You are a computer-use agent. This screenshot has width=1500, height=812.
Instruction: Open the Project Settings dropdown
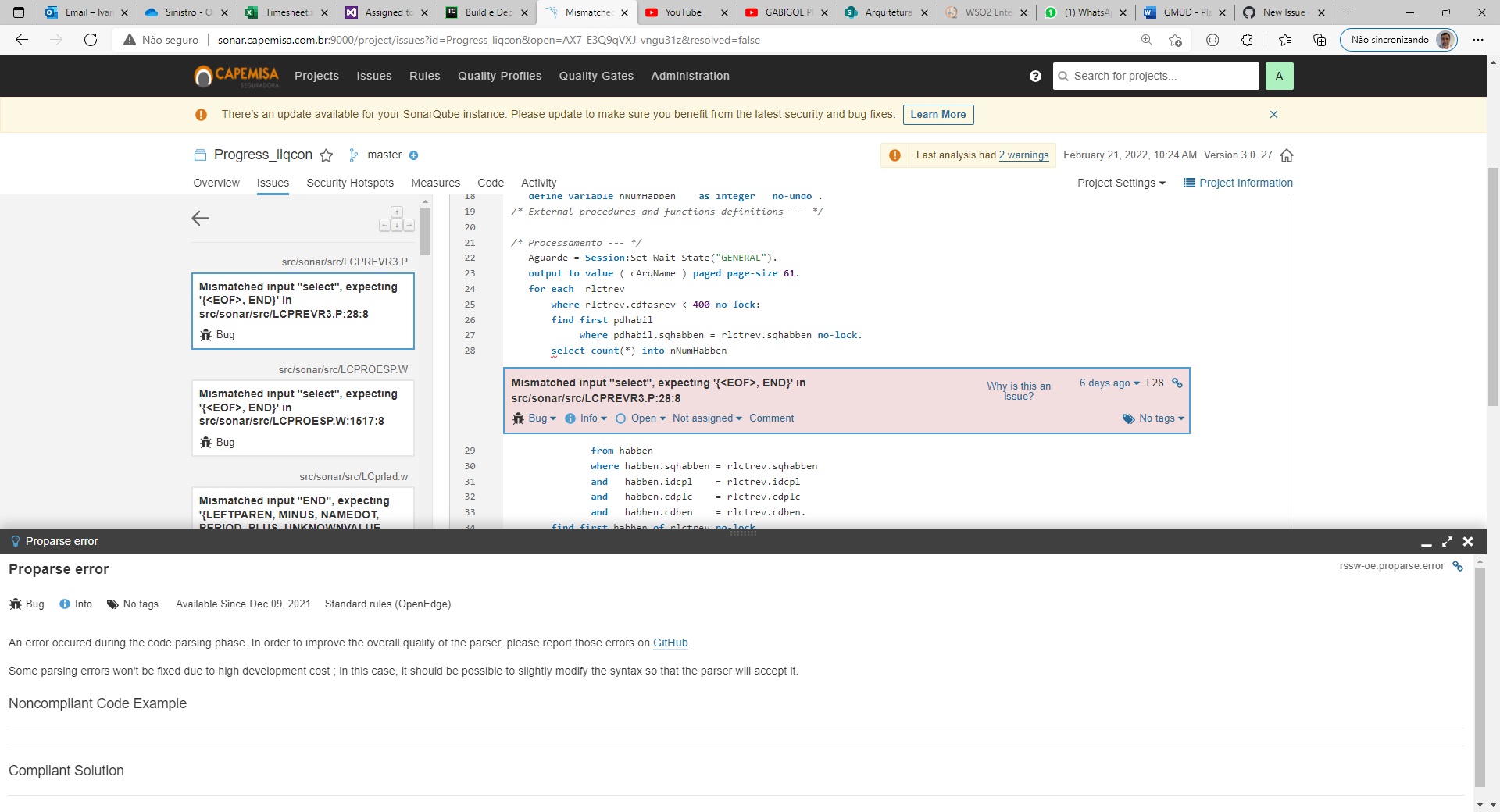click(x=1121, y=183)
